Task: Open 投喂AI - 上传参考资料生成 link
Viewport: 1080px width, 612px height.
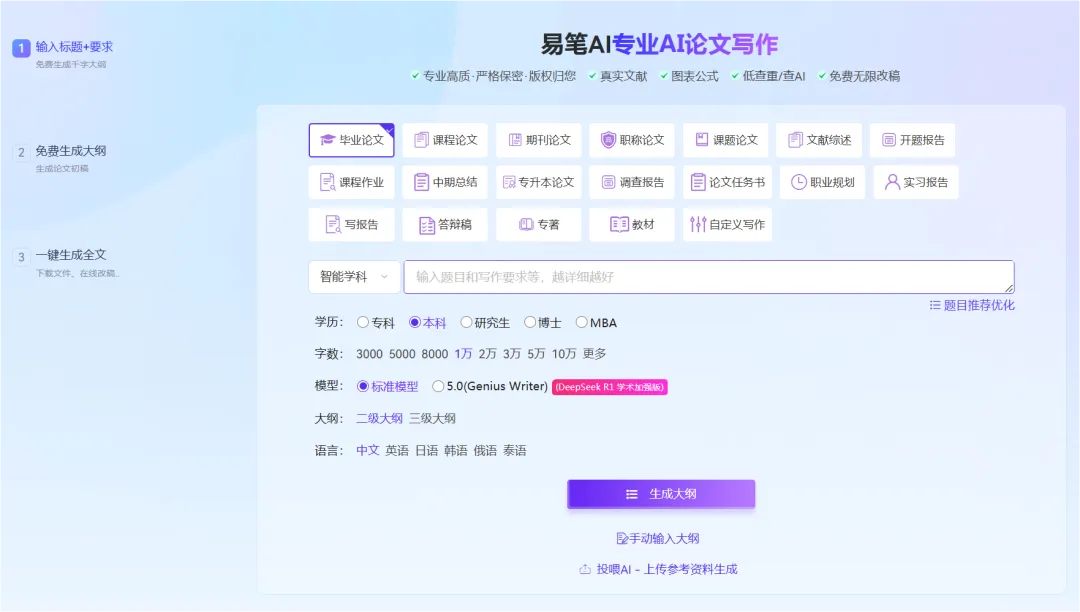Action: click(x=659, y=569)
